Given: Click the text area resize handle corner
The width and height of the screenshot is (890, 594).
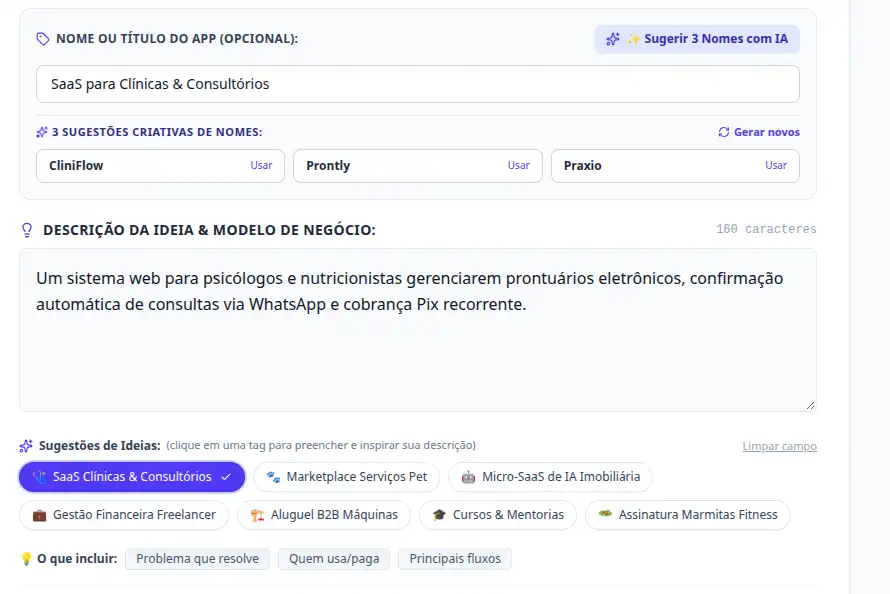Looking at the screenshot, I should [x=811, y=405].
